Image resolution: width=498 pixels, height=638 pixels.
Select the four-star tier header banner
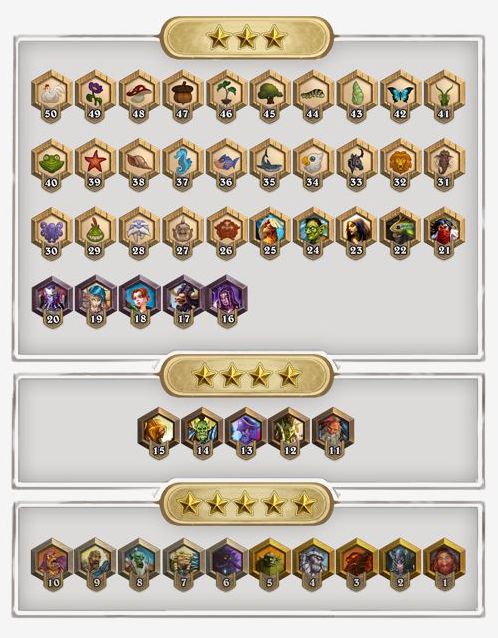[247, 375]
